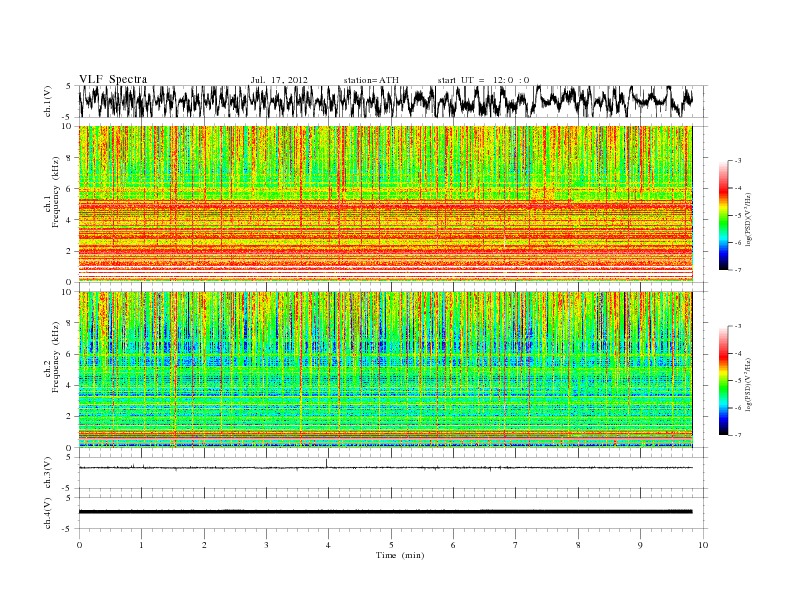
Task: Click the "log(PSD)(V²/Hz)" label beside ch.2 color bar
Action: pyautogui.click(x=749, y=383)
